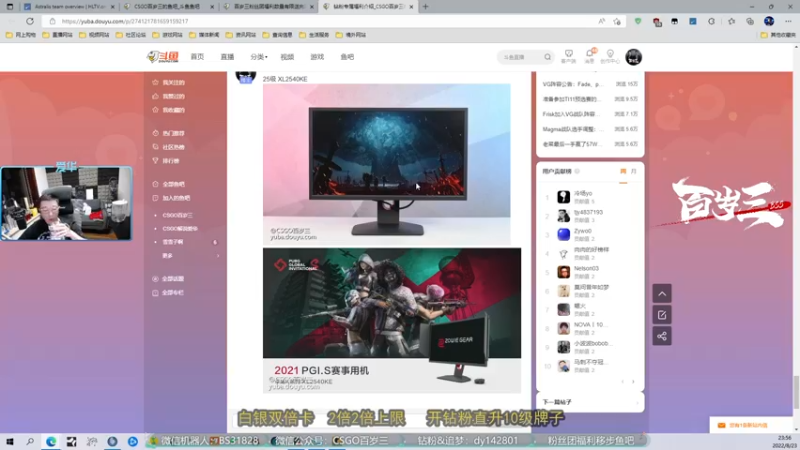
Task: Open the all topics item in sidebar
Action: tap(169, 279)
